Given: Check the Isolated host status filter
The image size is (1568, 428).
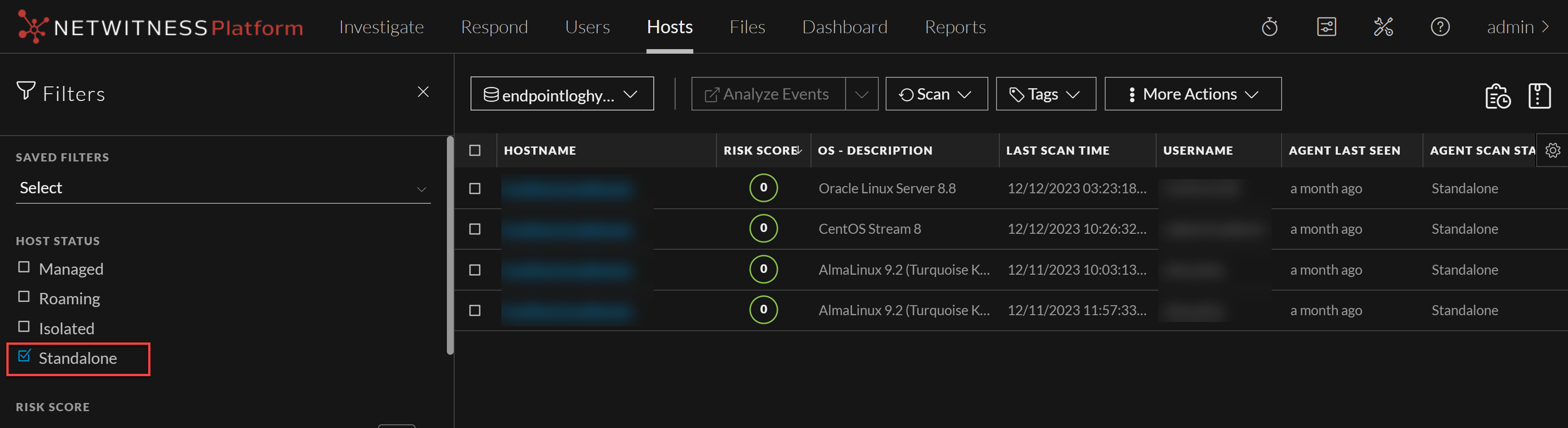Looking at the screenshot, I should pos(25,327).
